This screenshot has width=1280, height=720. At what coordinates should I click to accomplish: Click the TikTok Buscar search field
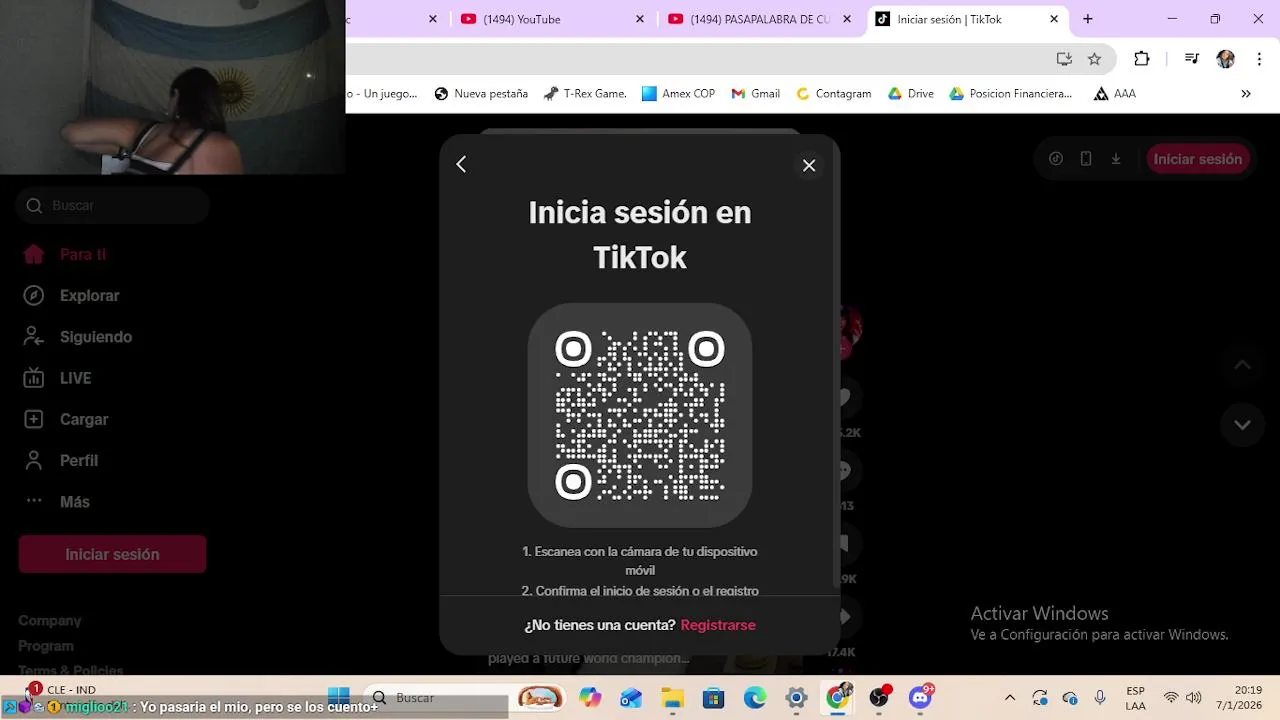coord(112,205)
